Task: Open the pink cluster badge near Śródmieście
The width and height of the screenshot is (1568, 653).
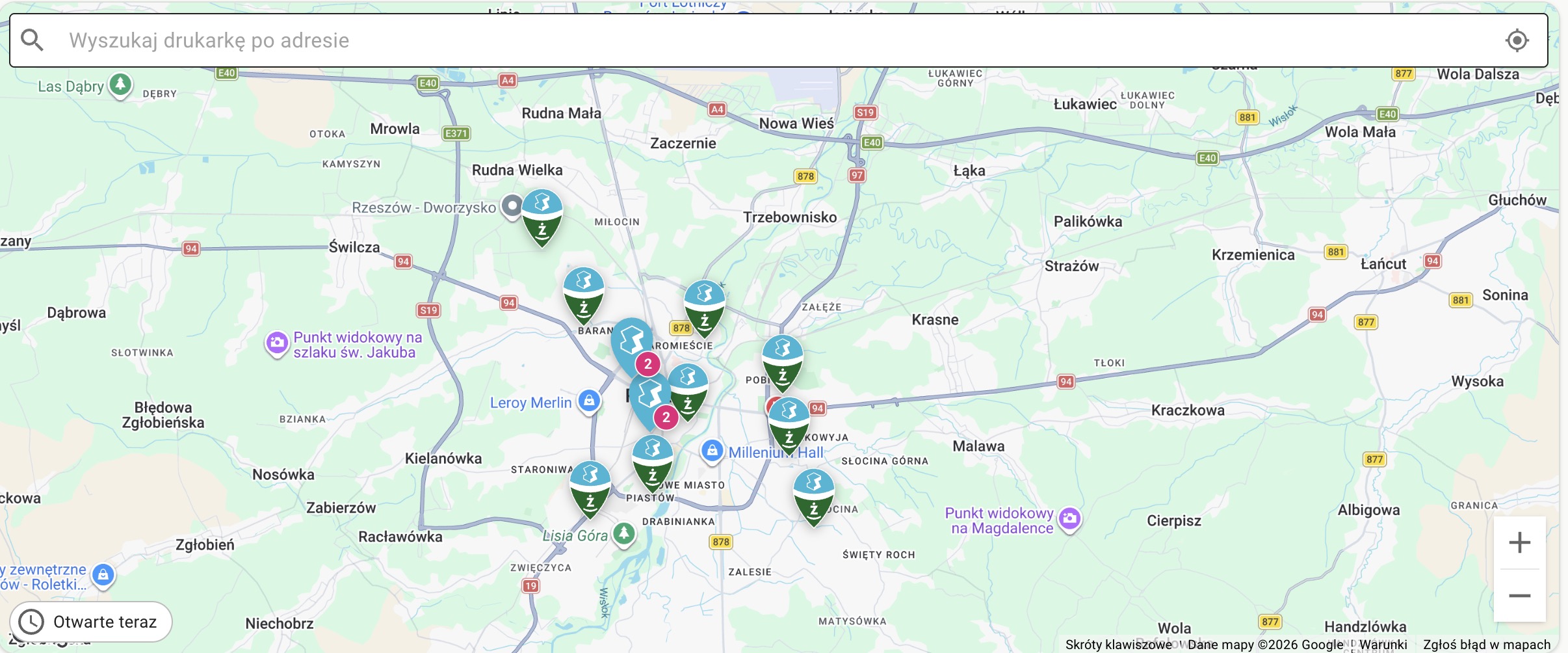Action: tap(647, 364)
